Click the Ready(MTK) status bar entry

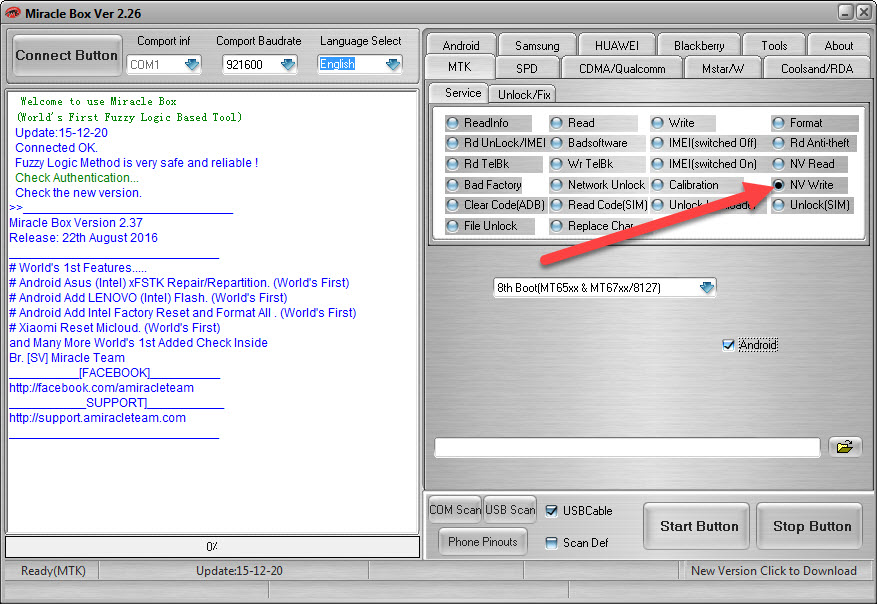(53, 570)
